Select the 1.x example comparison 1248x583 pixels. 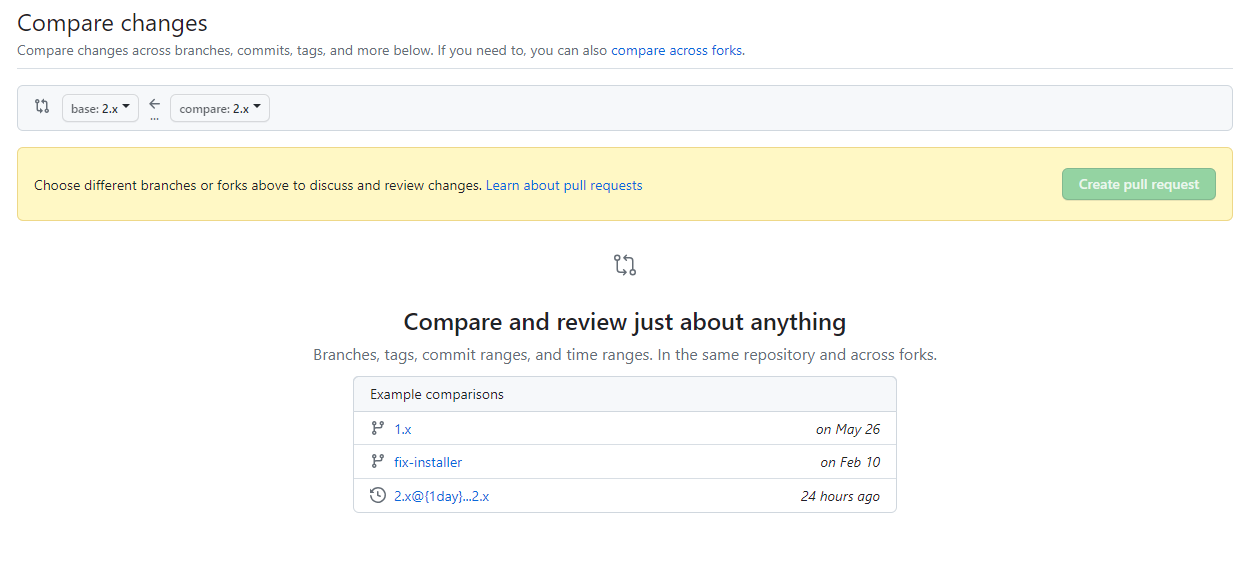404,428
